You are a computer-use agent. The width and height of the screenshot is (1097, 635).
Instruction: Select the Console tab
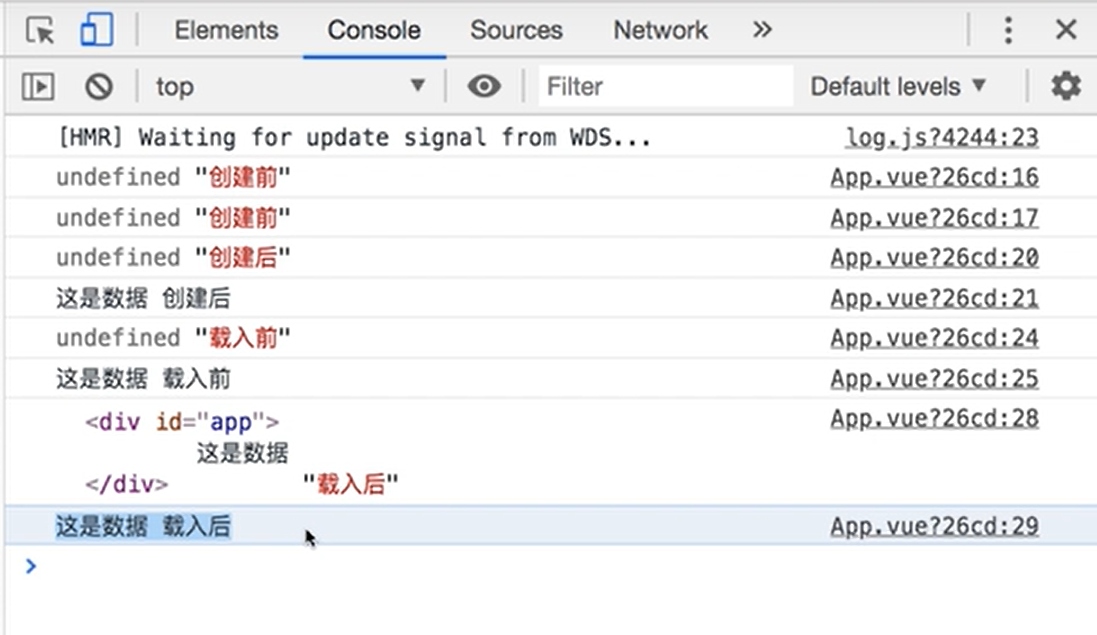(x=374, y=31)
